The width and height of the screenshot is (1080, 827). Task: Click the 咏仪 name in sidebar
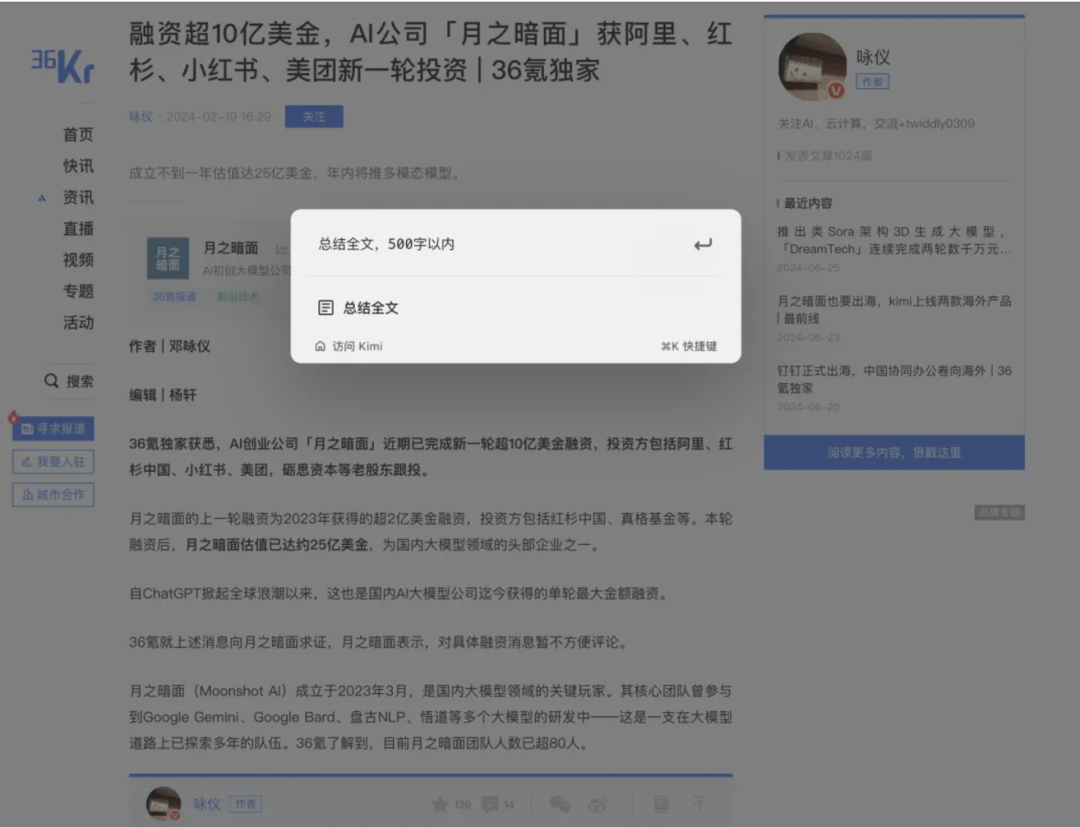tap(873, 57)
